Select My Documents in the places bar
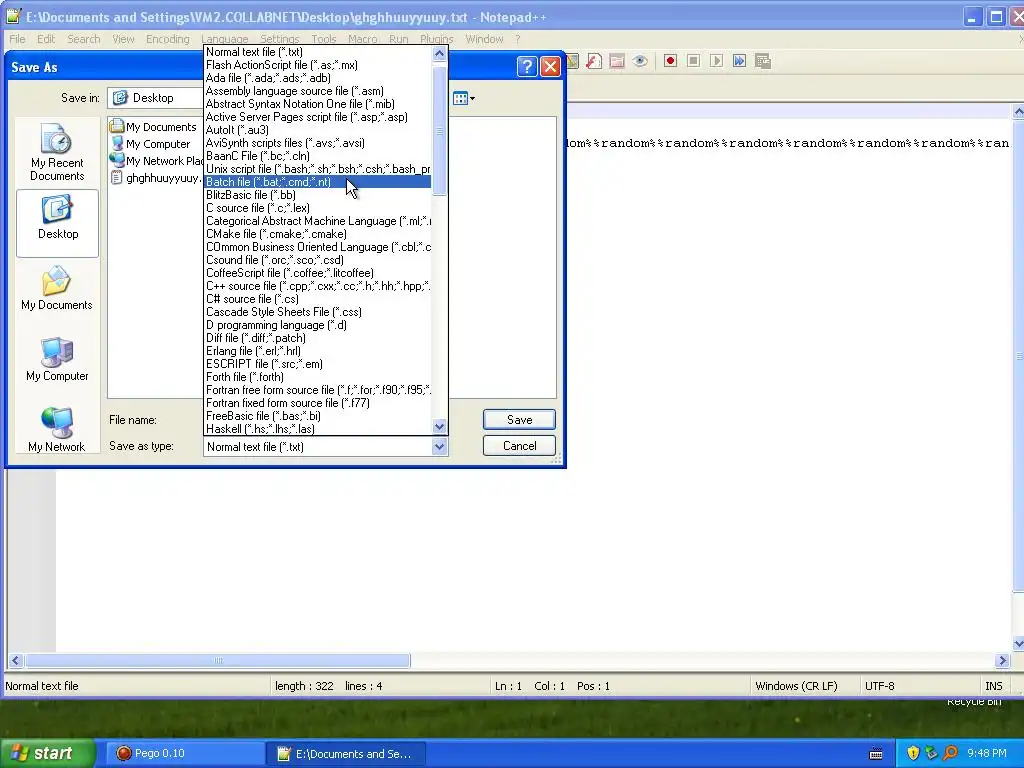Viewport: 1024px width, 768px height. tap(57, 289)
